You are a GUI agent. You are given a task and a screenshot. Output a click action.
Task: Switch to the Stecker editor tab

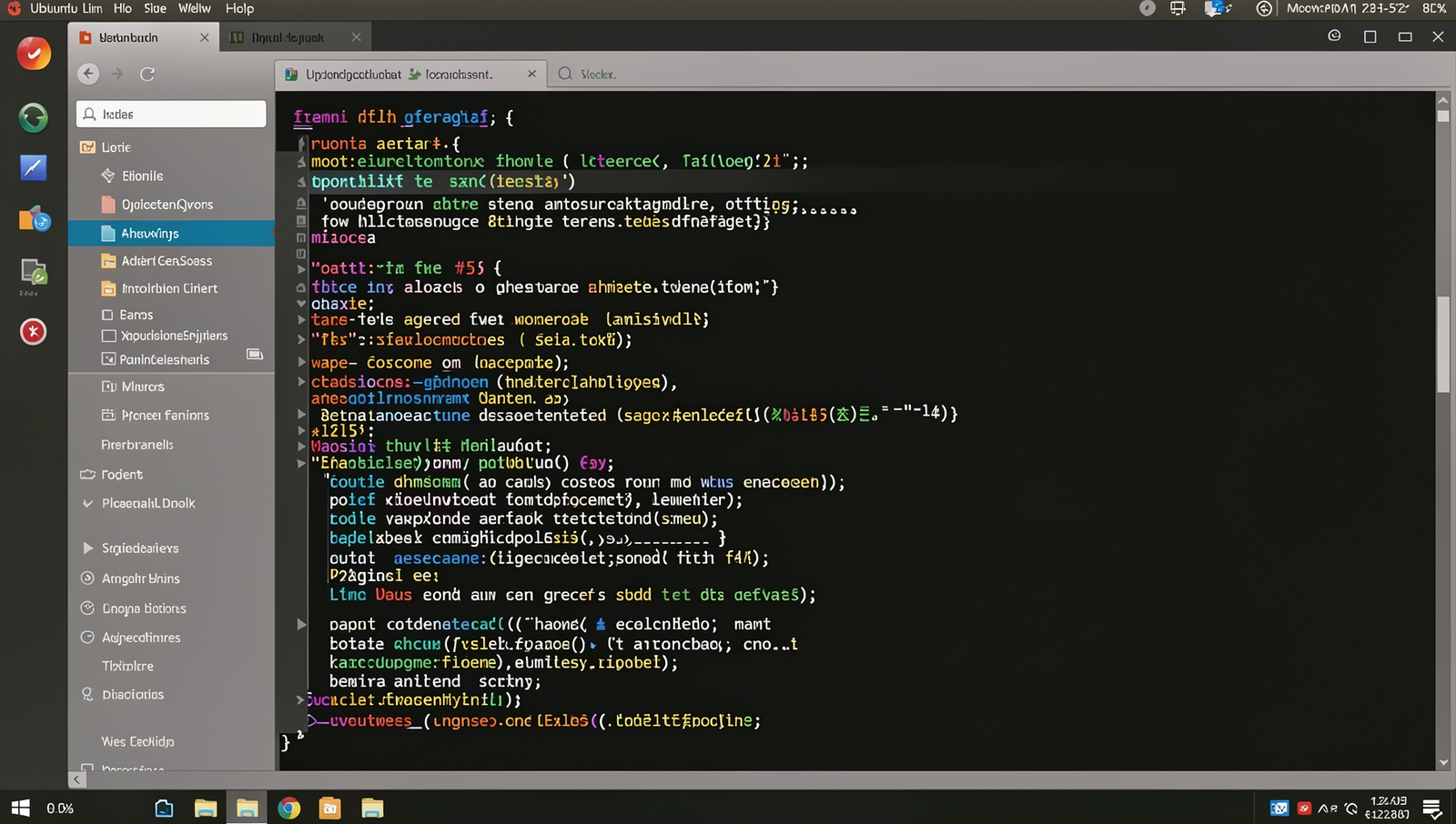click(x=598, y=74)
